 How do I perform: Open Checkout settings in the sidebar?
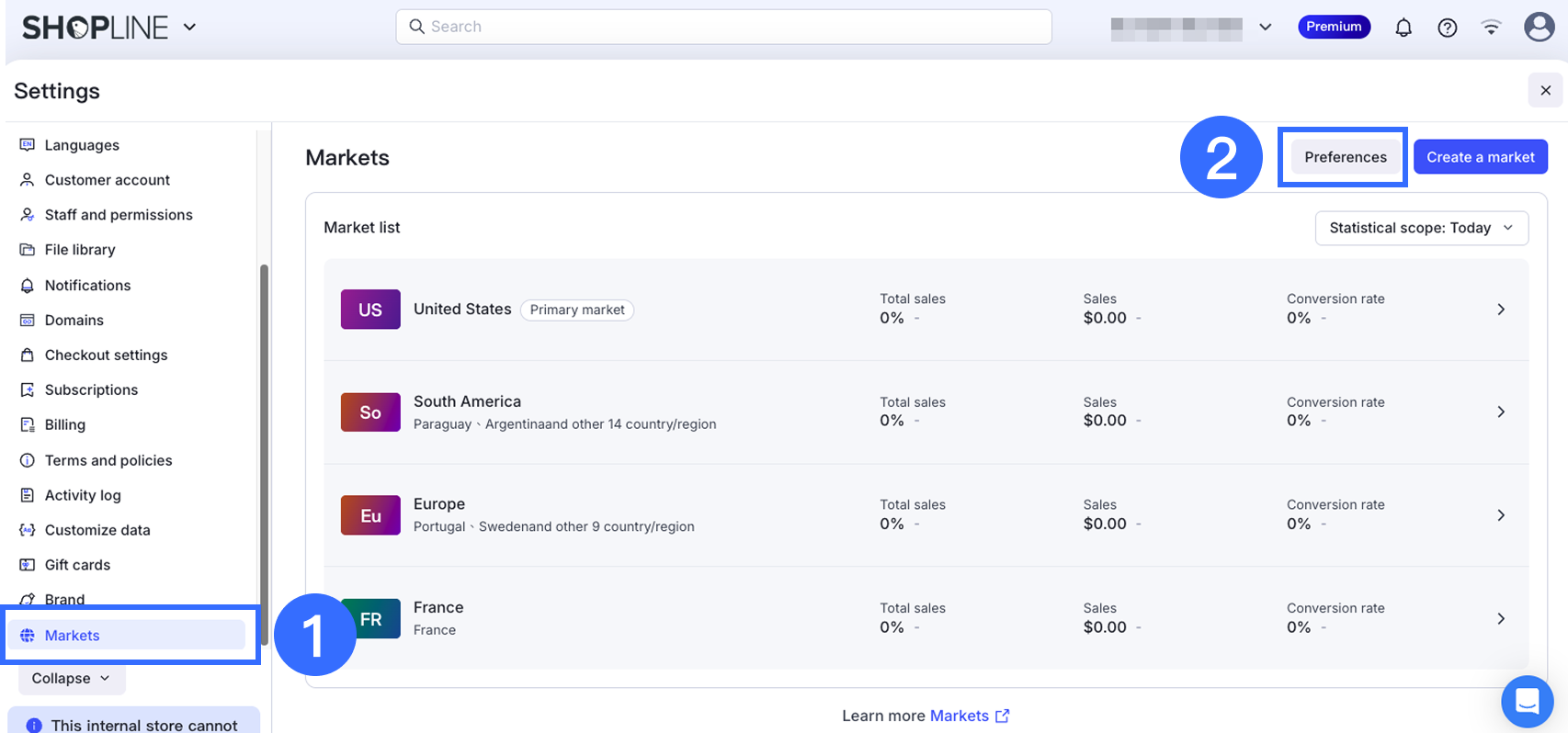(106, 355)
